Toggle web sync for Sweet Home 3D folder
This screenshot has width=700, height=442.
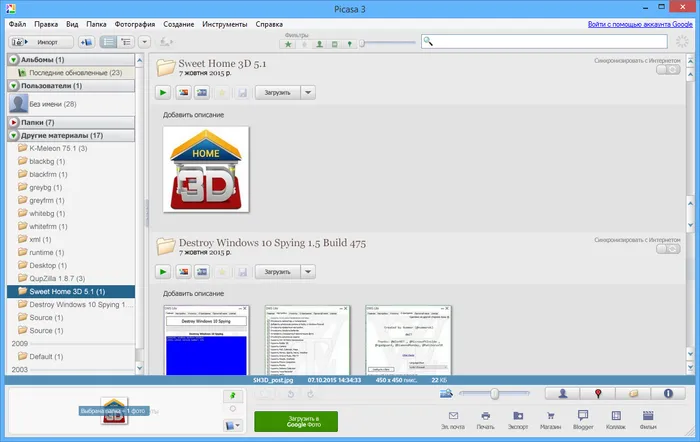(668, 70)
